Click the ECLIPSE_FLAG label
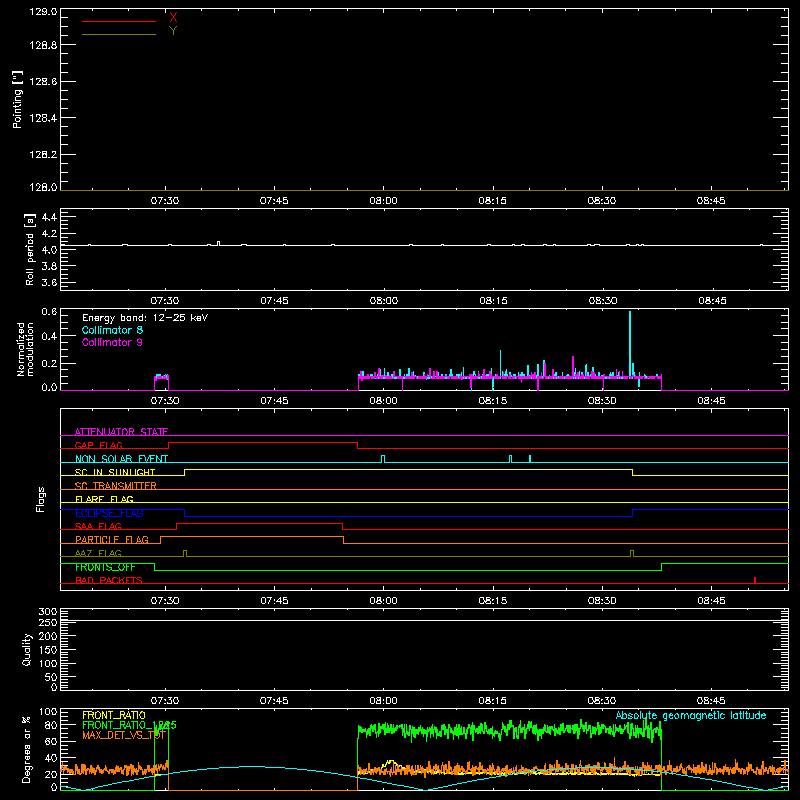 (109, 513)
